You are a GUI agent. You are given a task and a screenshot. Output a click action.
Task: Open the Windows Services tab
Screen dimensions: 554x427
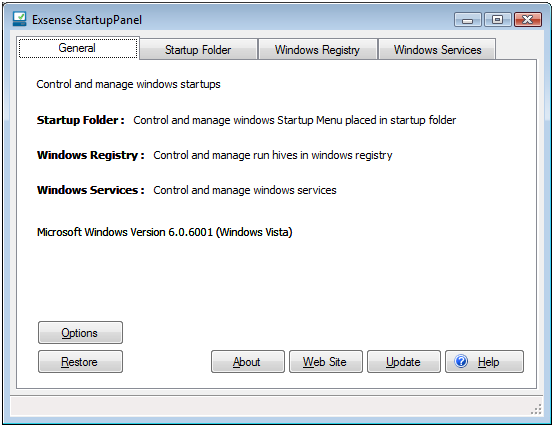pos(437,50)
